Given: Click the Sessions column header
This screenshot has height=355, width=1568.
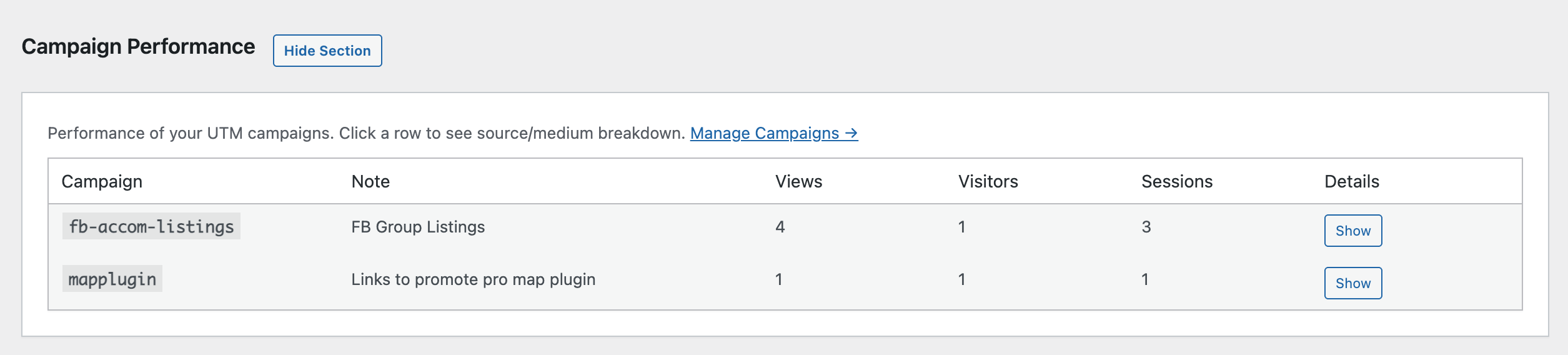Looking at the screenshot, I should point(1176,181).
